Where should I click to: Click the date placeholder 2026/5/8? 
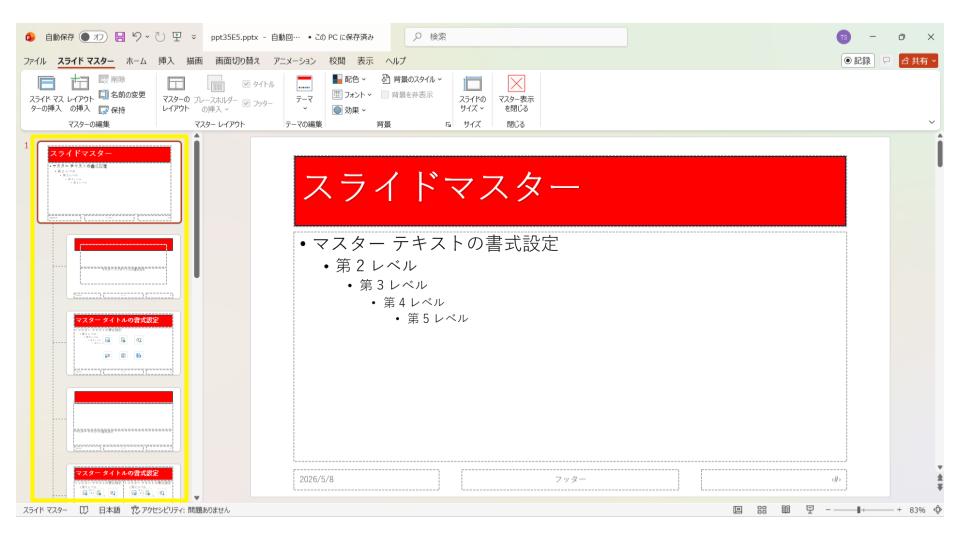[366, 479]
